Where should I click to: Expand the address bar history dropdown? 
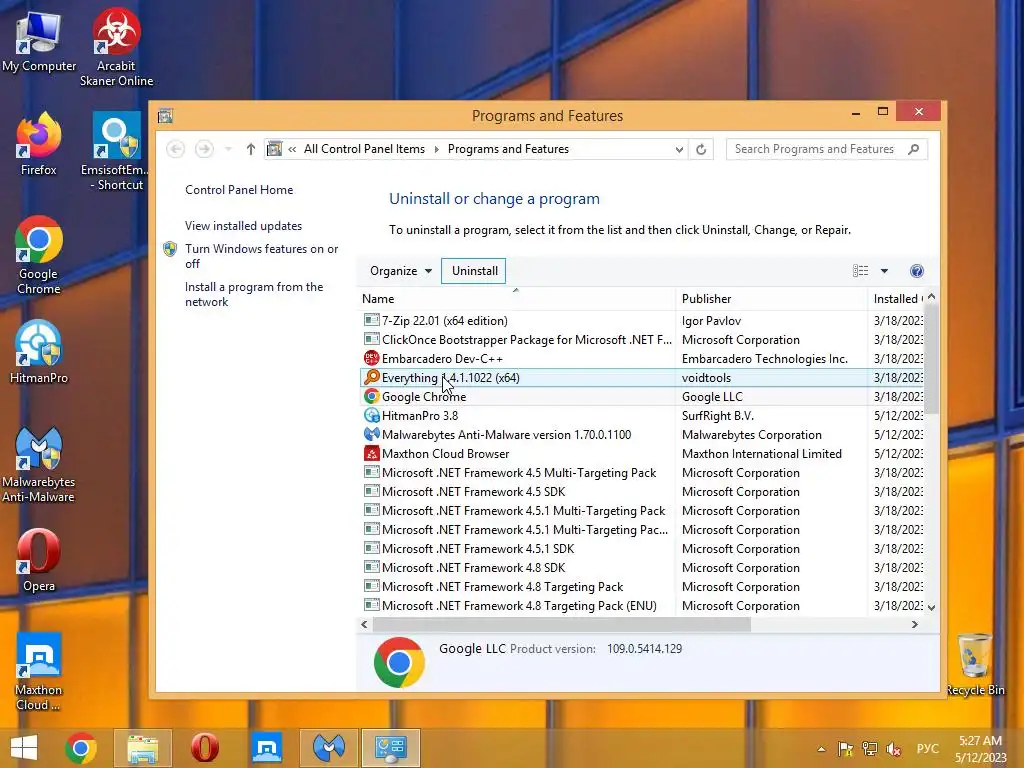click(x=679, y=150)
